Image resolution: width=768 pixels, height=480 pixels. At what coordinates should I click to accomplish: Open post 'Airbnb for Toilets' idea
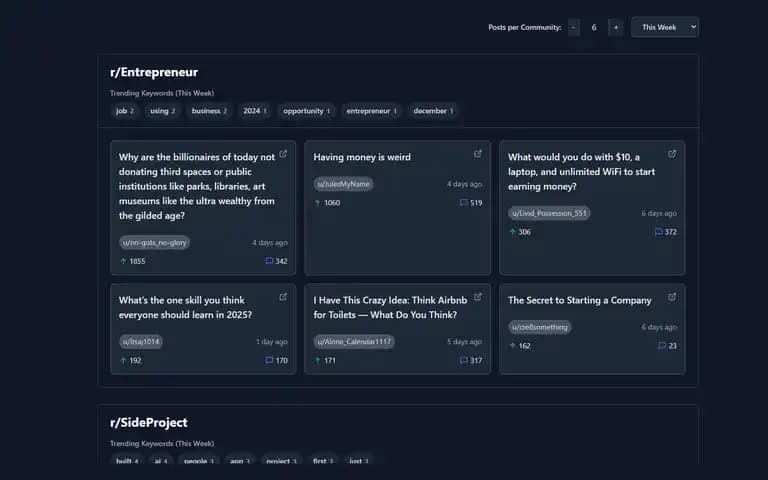coord(390,308)
